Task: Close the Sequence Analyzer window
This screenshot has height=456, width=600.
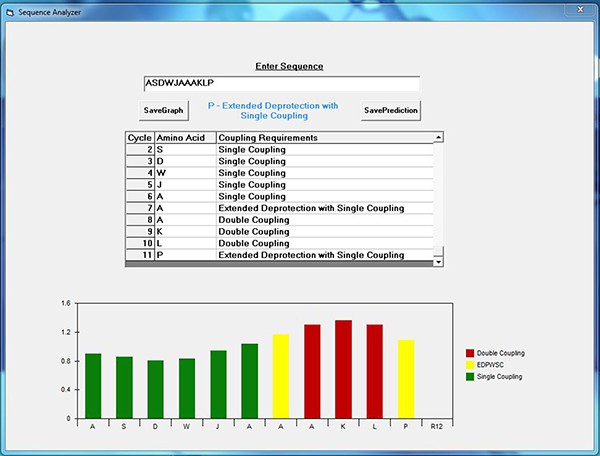Action: [x=580, y=10]
